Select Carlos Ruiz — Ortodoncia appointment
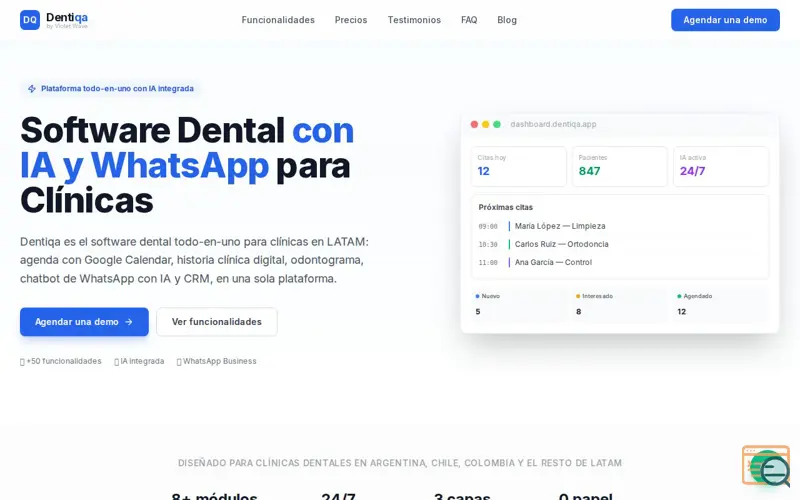Viewport: 800px width, 500px height. [561, 244]
